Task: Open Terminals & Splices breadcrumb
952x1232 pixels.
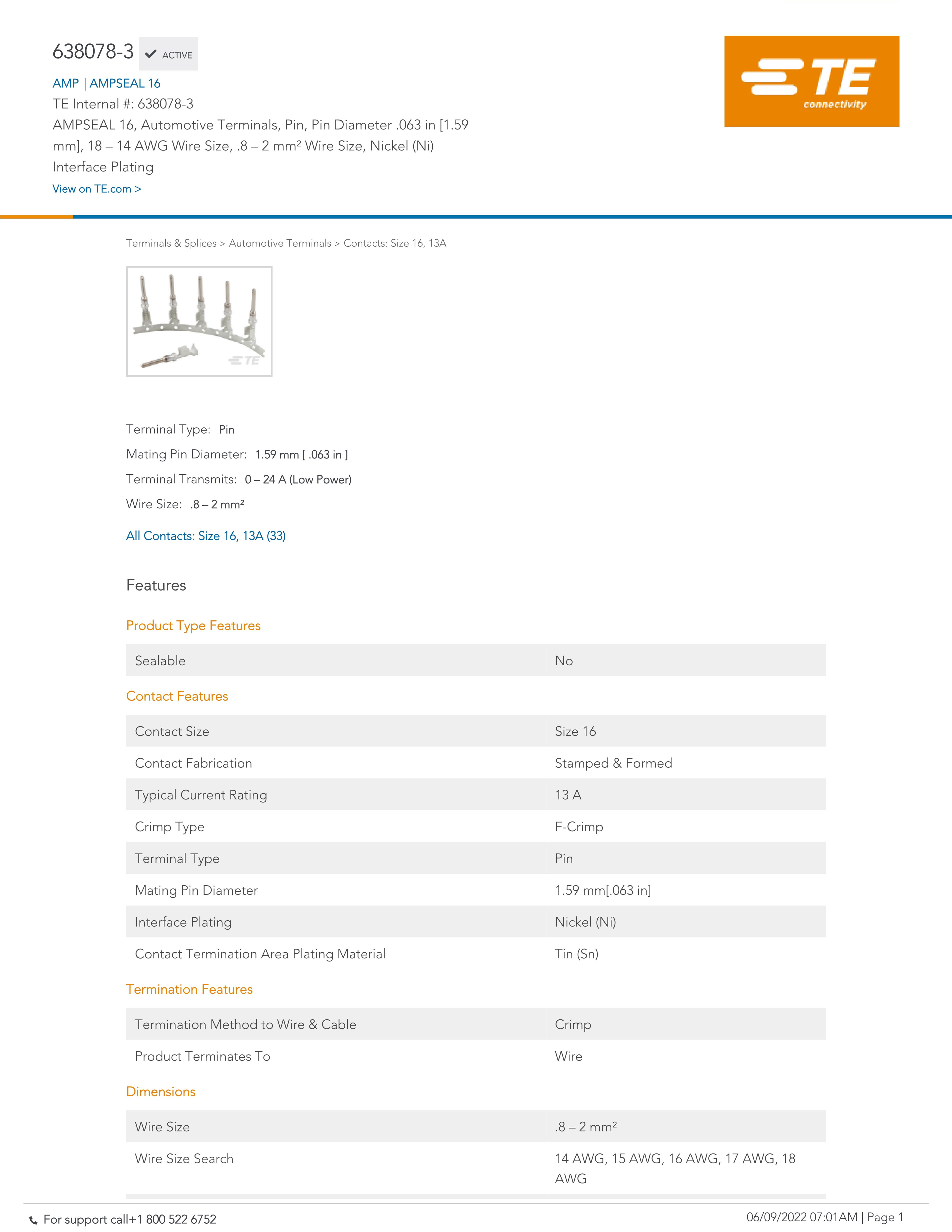Action: coord(171,243)
